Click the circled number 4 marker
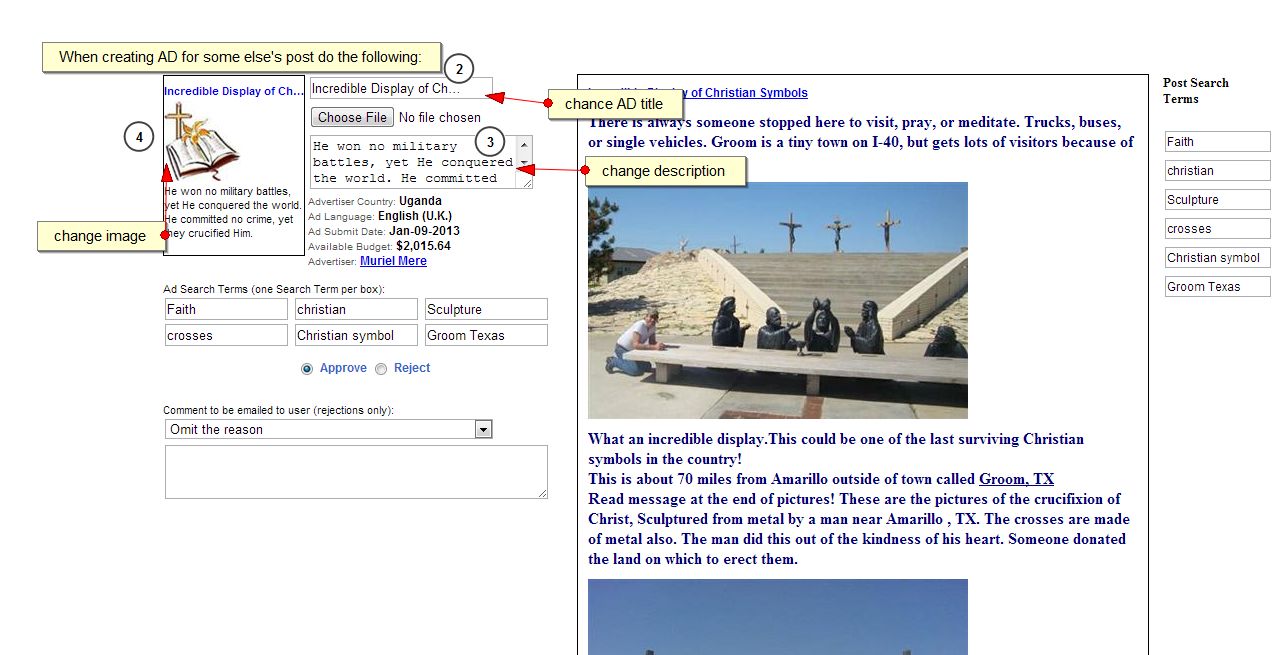The width and height of the screenshot is (1274, 655). coord(139,136)
